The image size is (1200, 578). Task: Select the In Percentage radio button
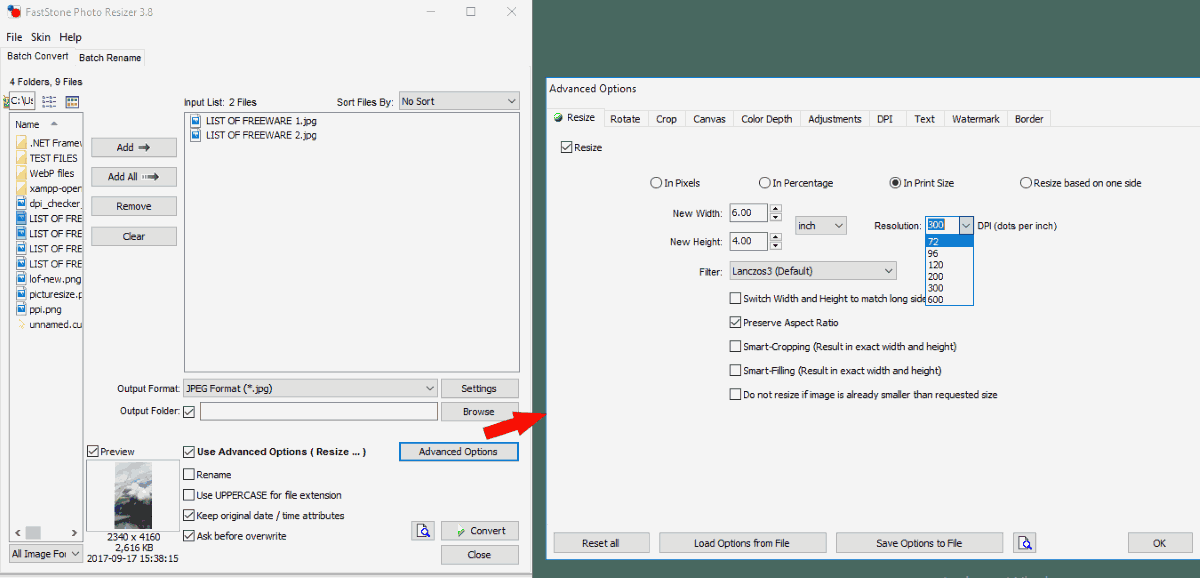(764, 183)
